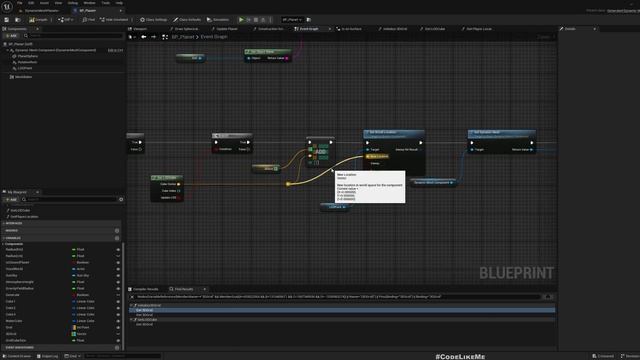Click Color 1 Linear Color type swatch
The image size is (640, 360).
73,302
